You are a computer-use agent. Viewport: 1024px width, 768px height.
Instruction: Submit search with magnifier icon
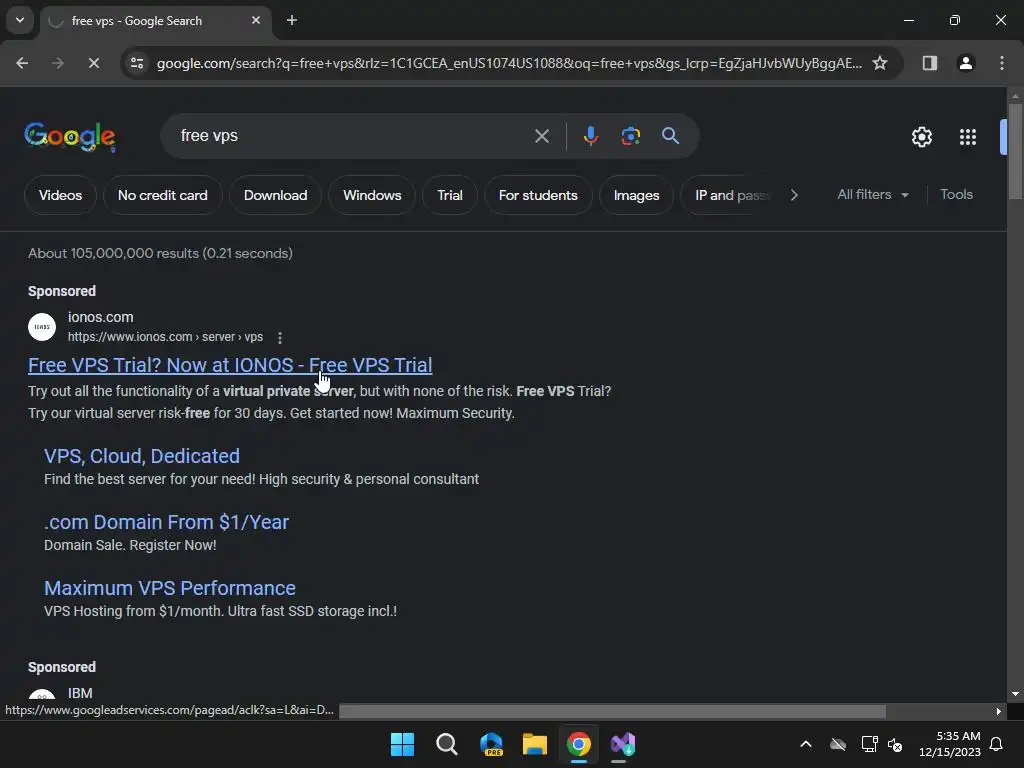point(670,136)
